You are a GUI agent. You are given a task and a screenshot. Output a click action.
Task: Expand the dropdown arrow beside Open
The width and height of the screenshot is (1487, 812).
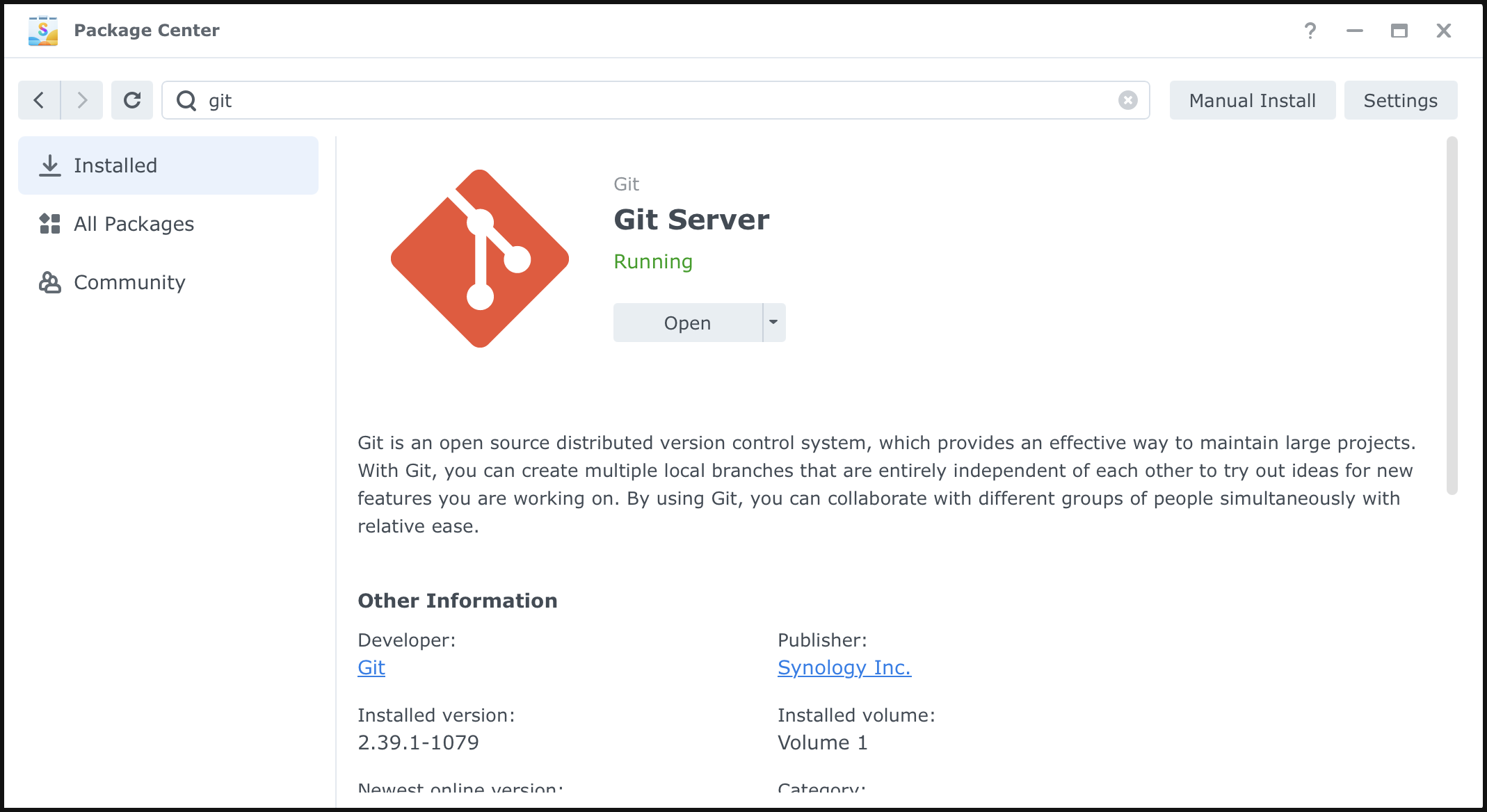(773, 323)
